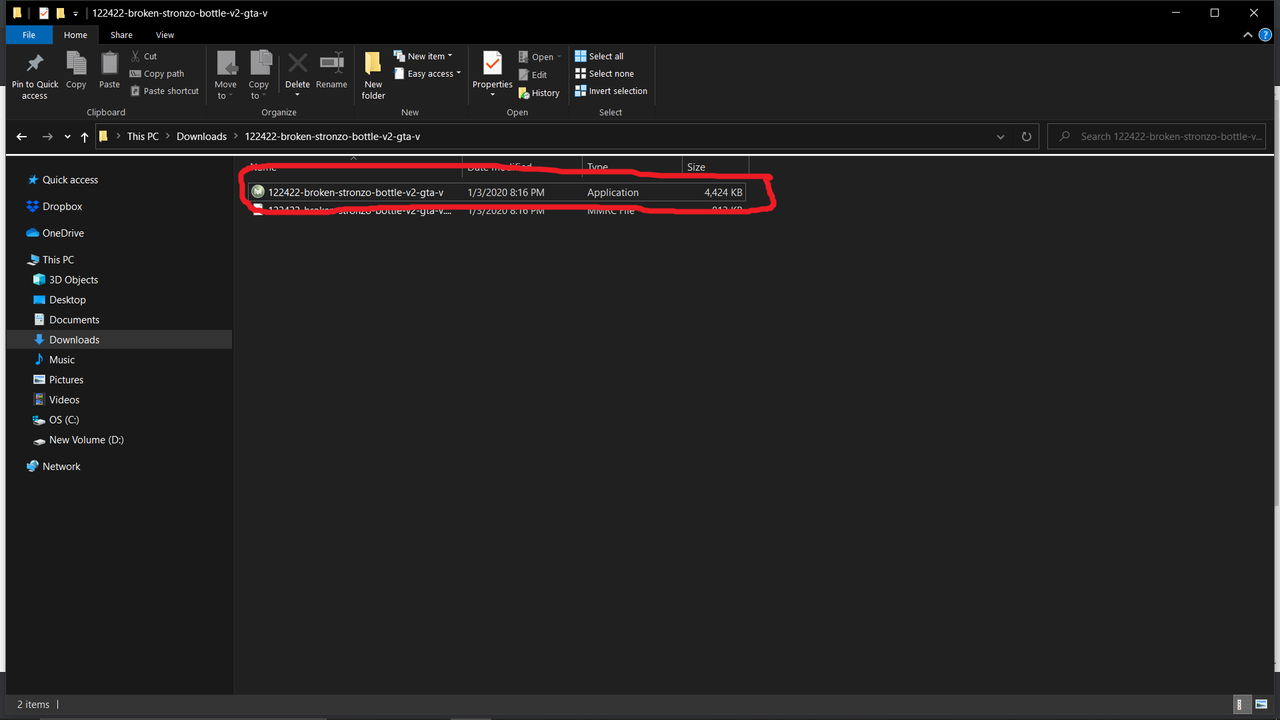The width and height of the screenshot is (1280, 720).
Task: Refresh the folder view
Action: coord(1026,136)
